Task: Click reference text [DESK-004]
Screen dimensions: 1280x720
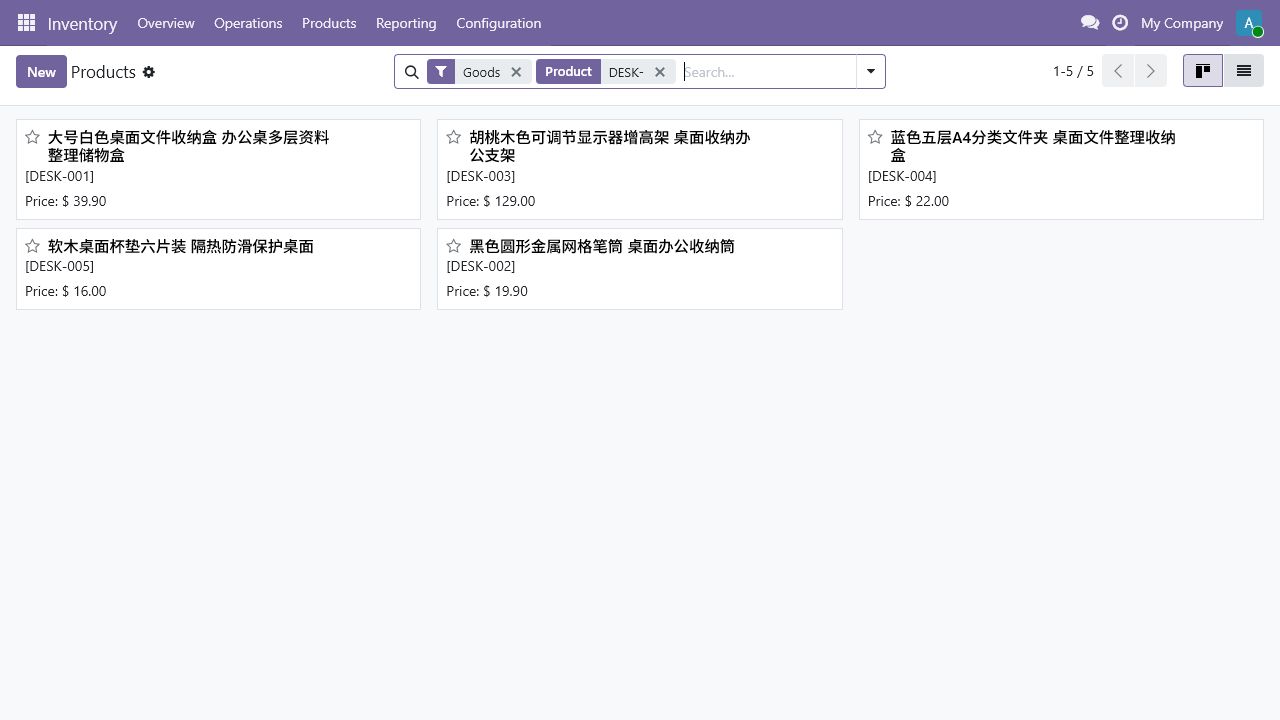Action: [x=902, y=176]
